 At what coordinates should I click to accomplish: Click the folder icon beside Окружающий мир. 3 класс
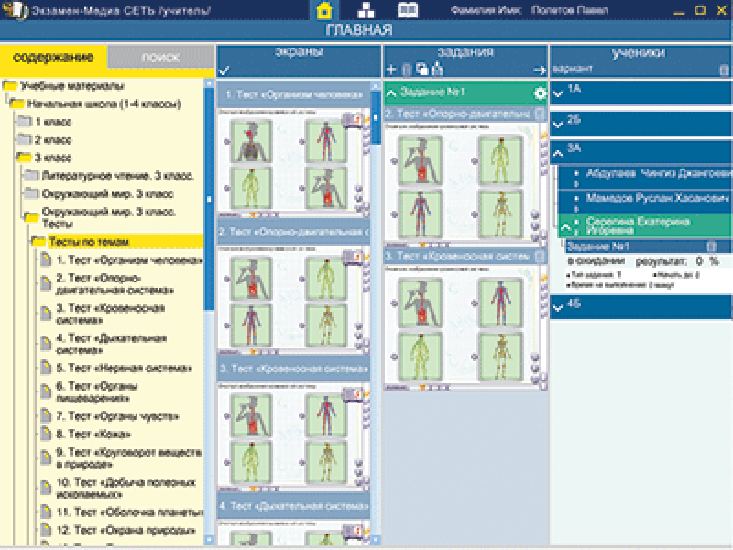tap(31, 193)
